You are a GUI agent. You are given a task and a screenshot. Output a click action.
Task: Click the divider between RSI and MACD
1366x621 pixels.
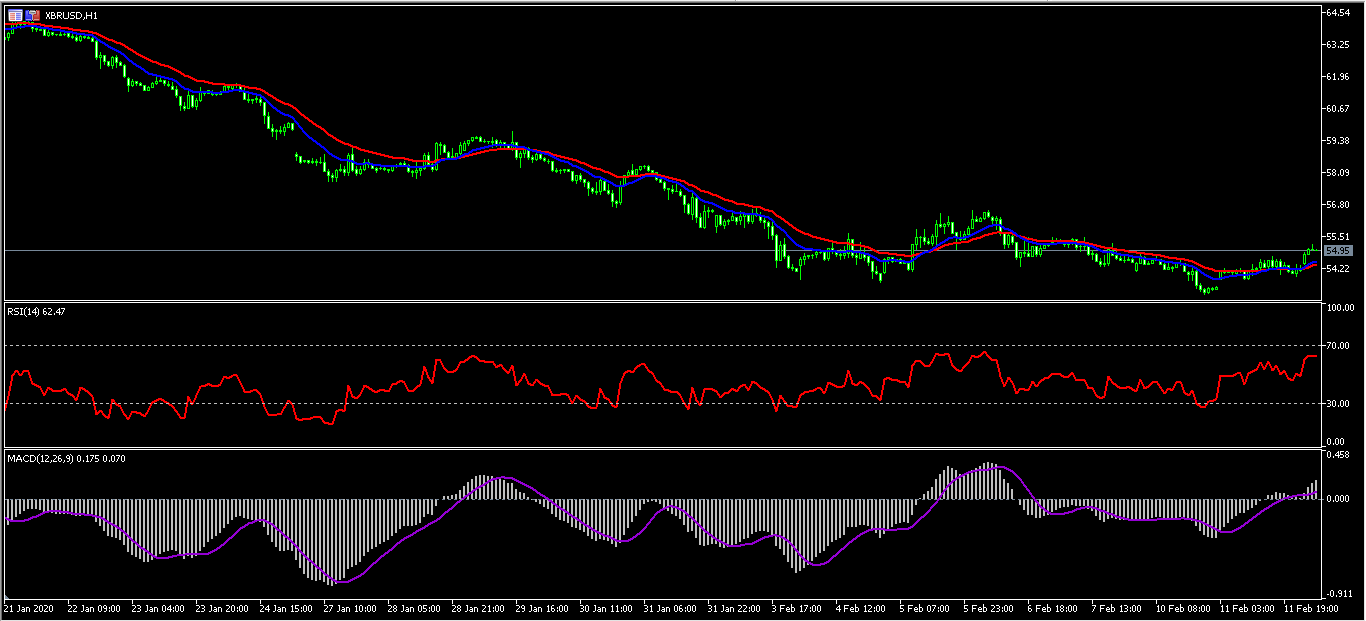[660, 448]
